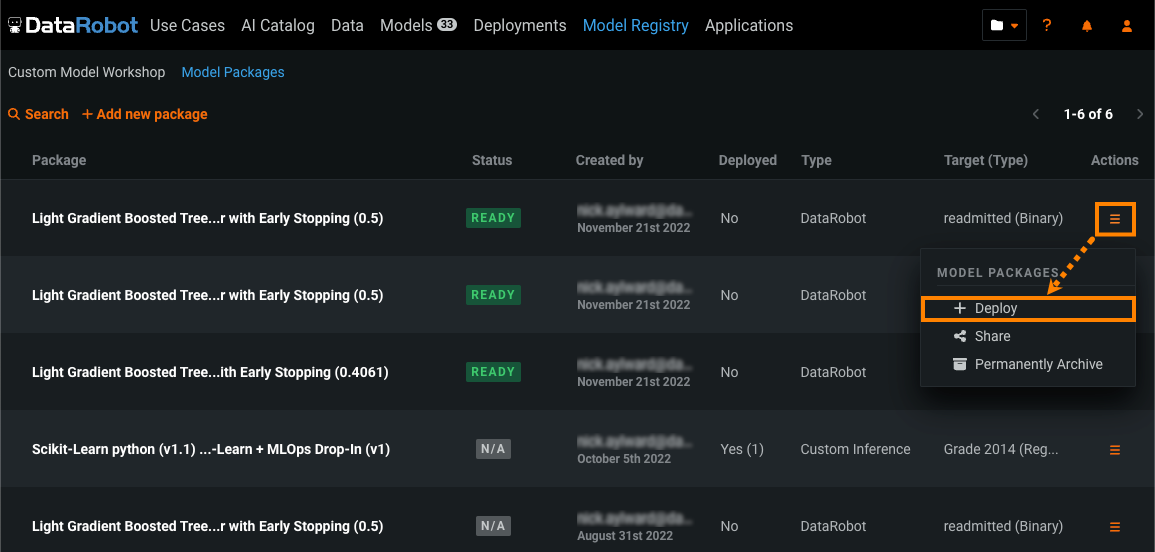Choose Share in the model packages menu
This screenshot has height=552, width=1155.
click(992, 337)
